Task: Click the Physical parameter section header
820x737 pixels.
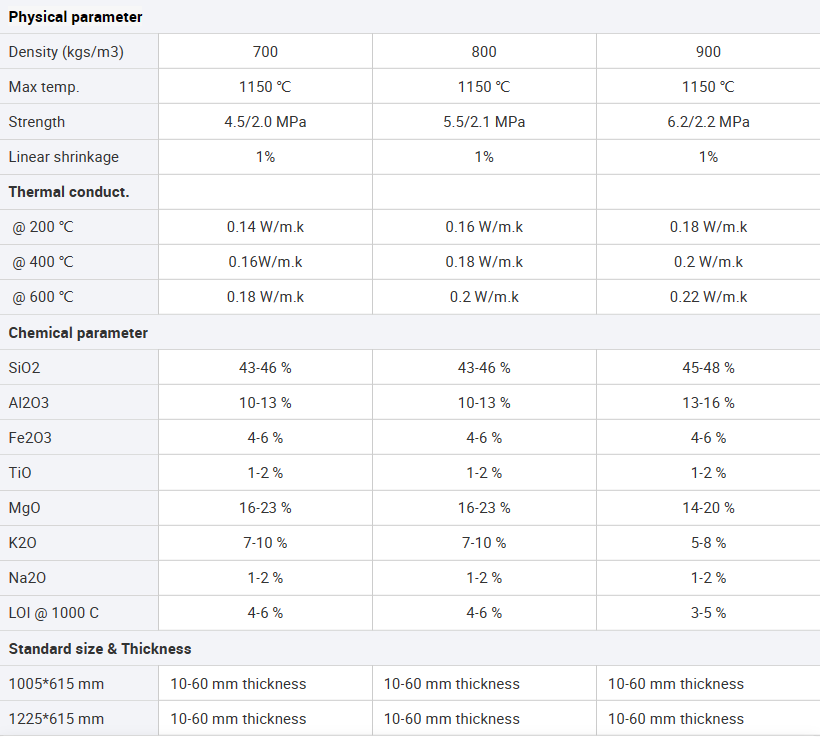Action: point(75,17)
